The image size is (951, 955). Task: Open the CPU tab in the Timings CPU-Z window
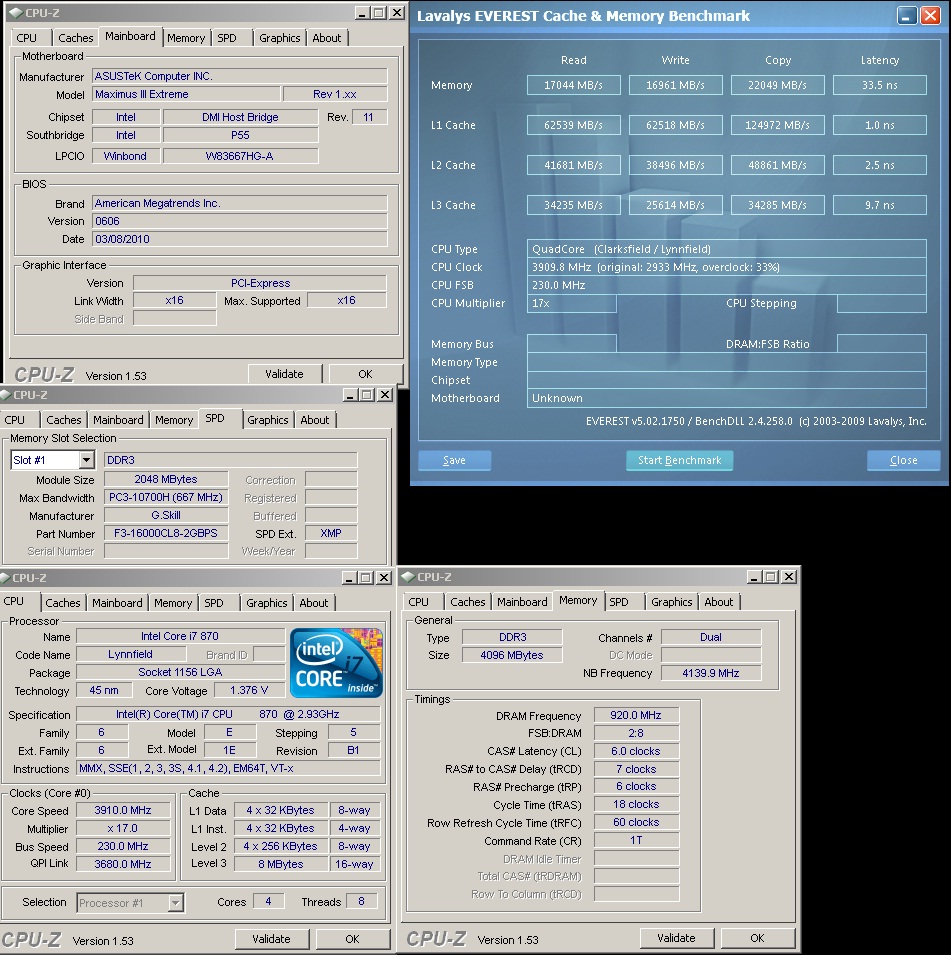coord(419,602)
